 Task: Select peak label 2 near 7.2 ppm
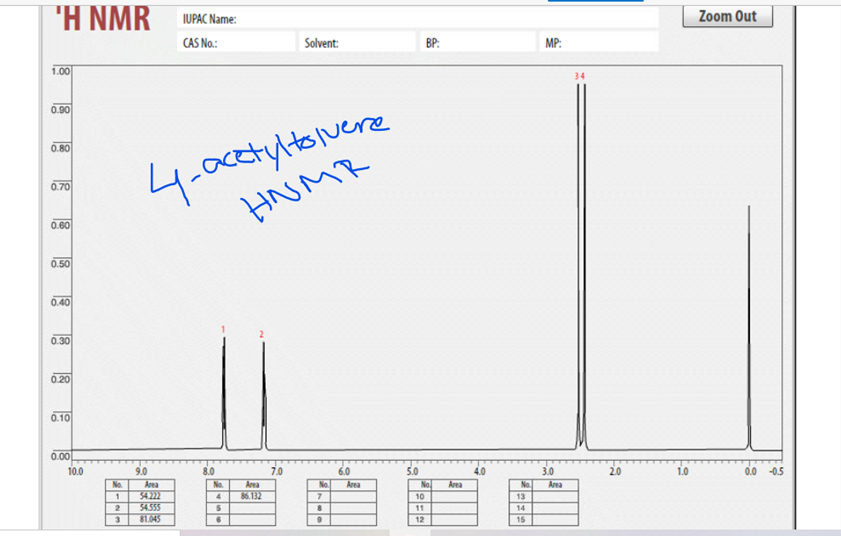coord(261,334)
